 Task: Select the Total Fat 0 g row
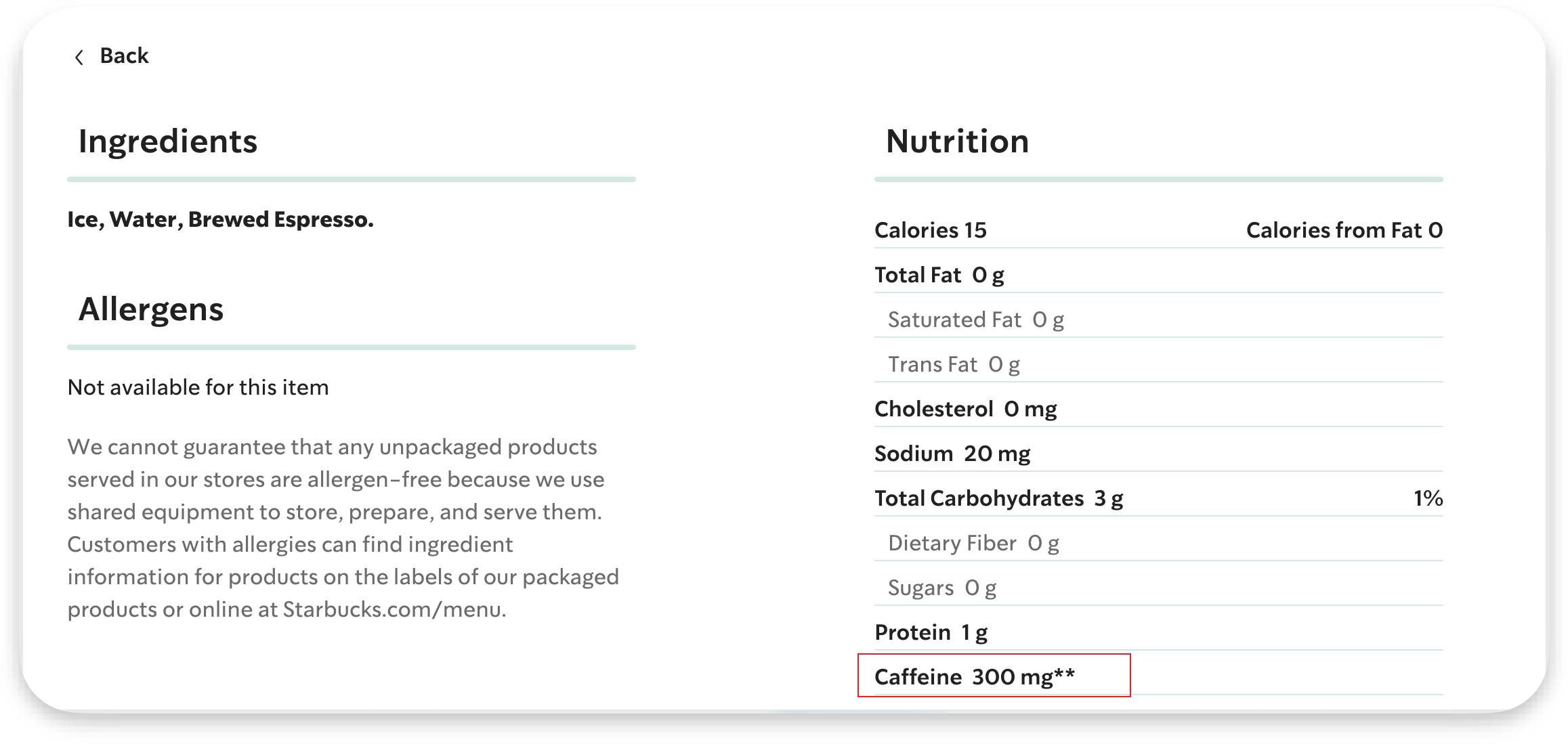pyautogui.click(x=939, y=275)
